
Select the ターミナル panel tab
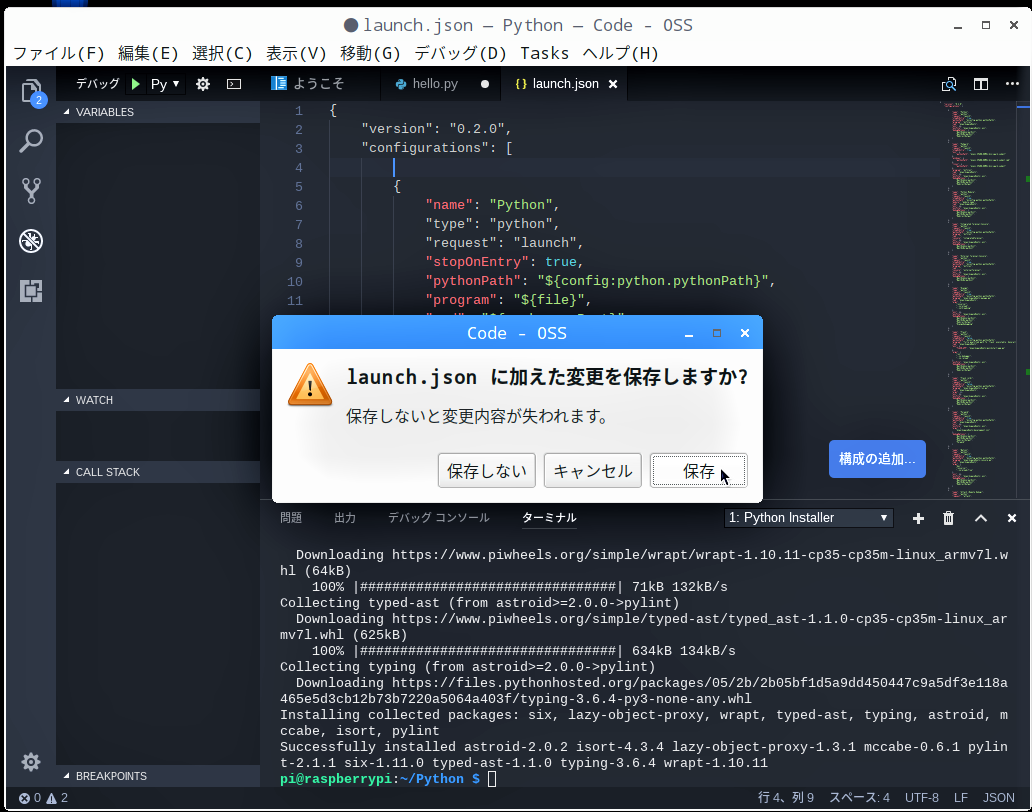[549, 518]
